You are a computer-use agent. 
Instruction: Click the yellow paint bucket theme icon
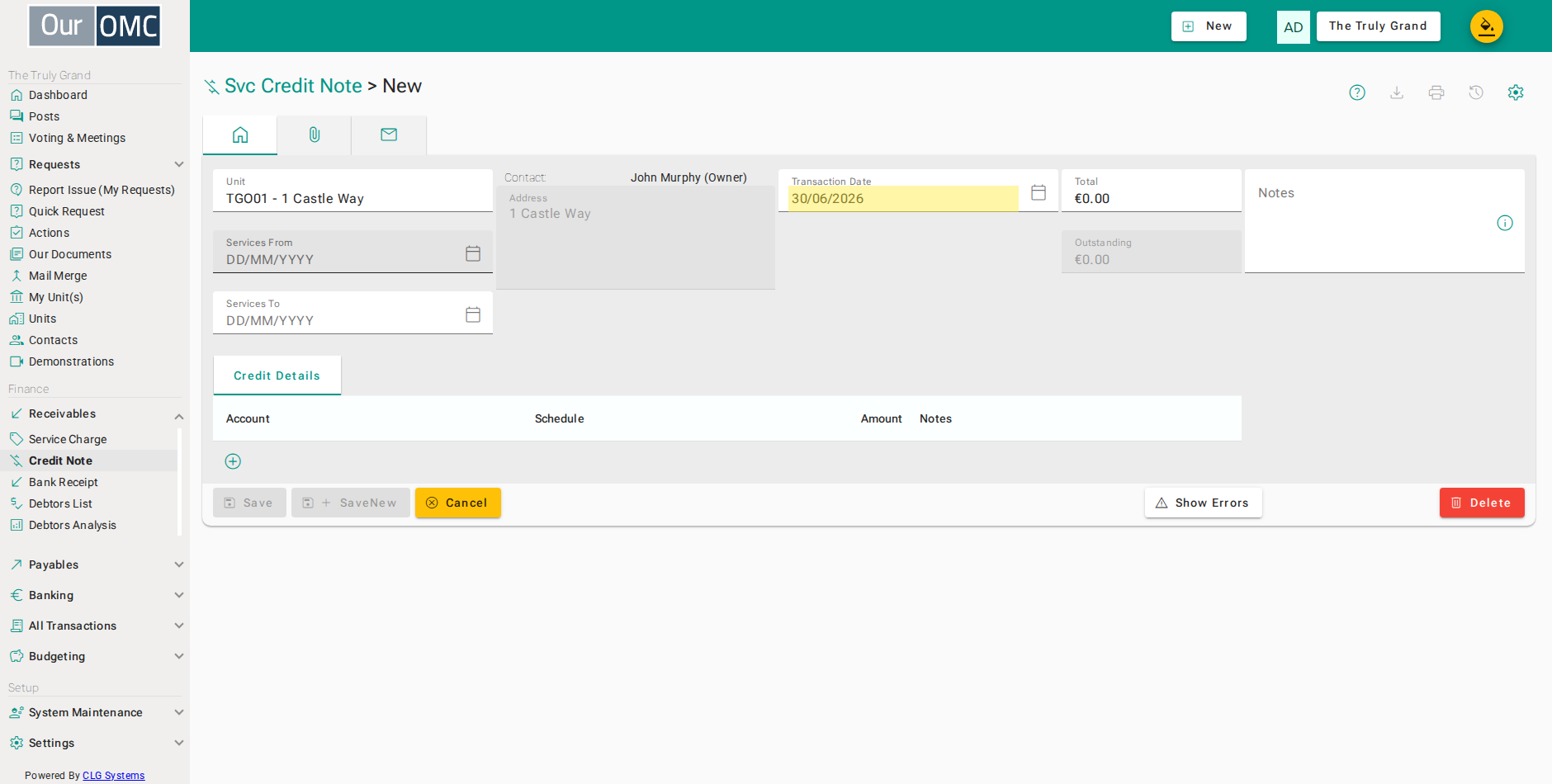click(1487, 26)
